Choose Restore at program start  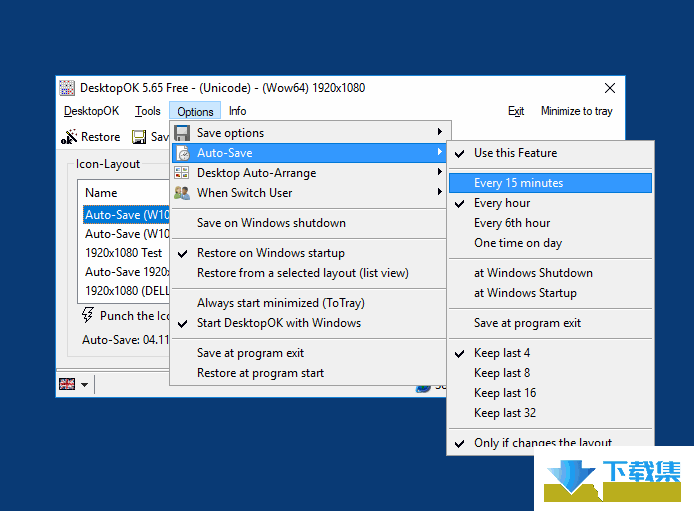(308, 373)
